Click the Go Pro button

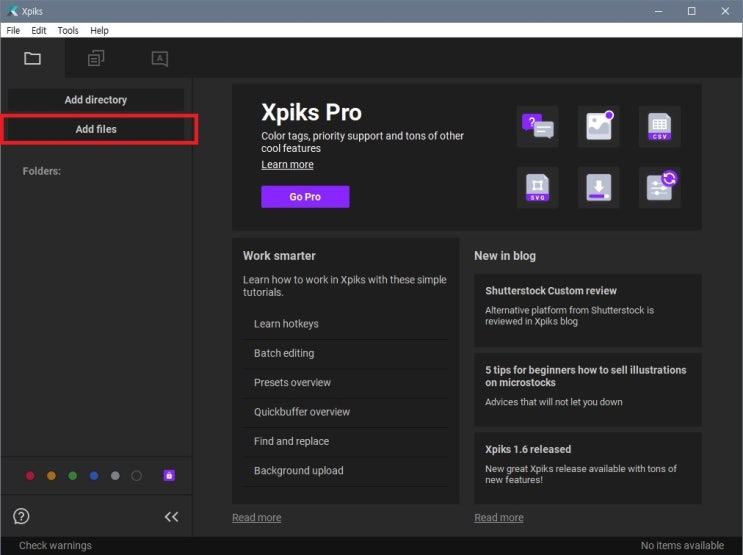[x=305, y=197]
